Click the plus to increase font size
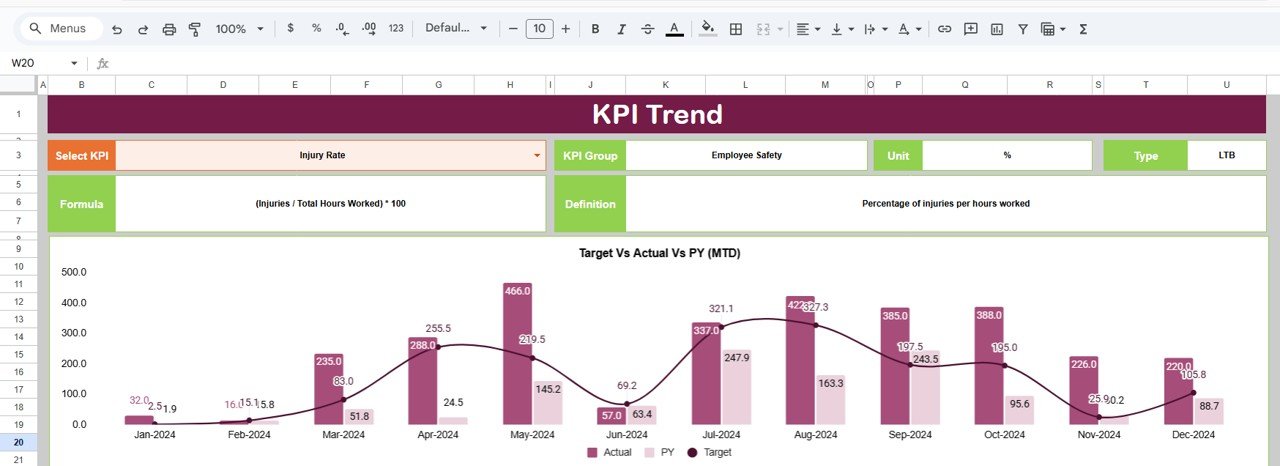1280x466 pixels. pyautogui.click(x=566, y=29)
